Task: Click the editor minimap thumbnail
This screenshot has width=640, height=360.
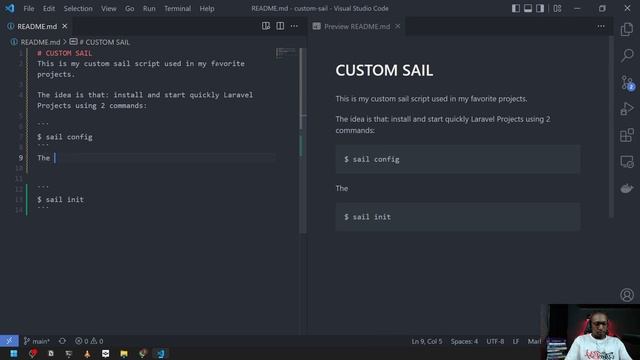Action: click(x=286, y=53)
